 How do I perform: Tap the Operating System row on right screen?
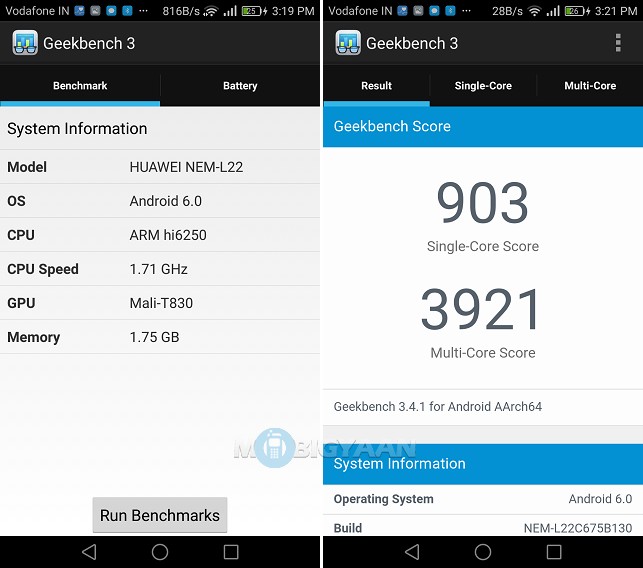point(483,499)
